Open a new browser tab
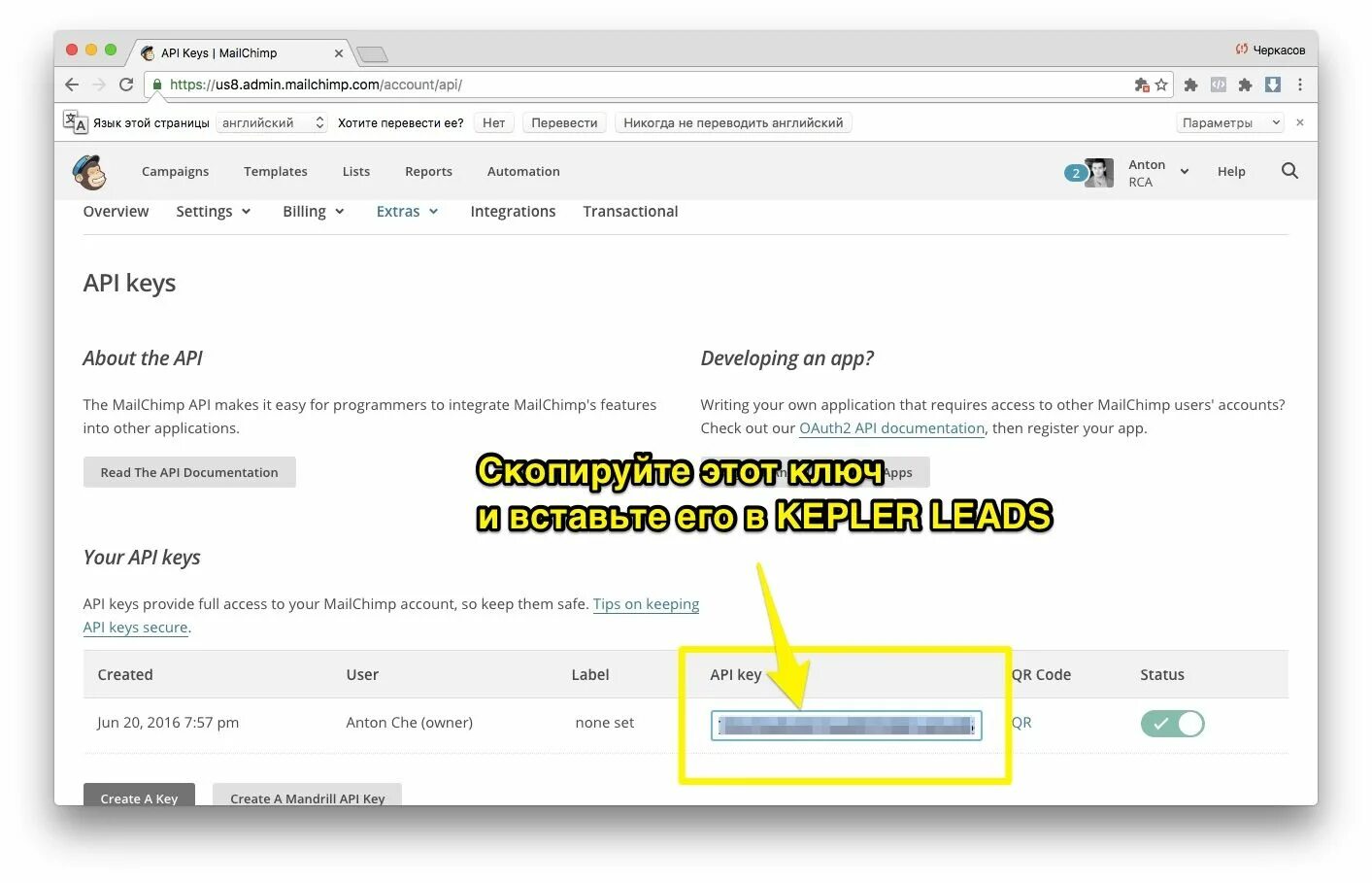Image resolution: width=1372 pixels, height=883 pixels. 372,53
